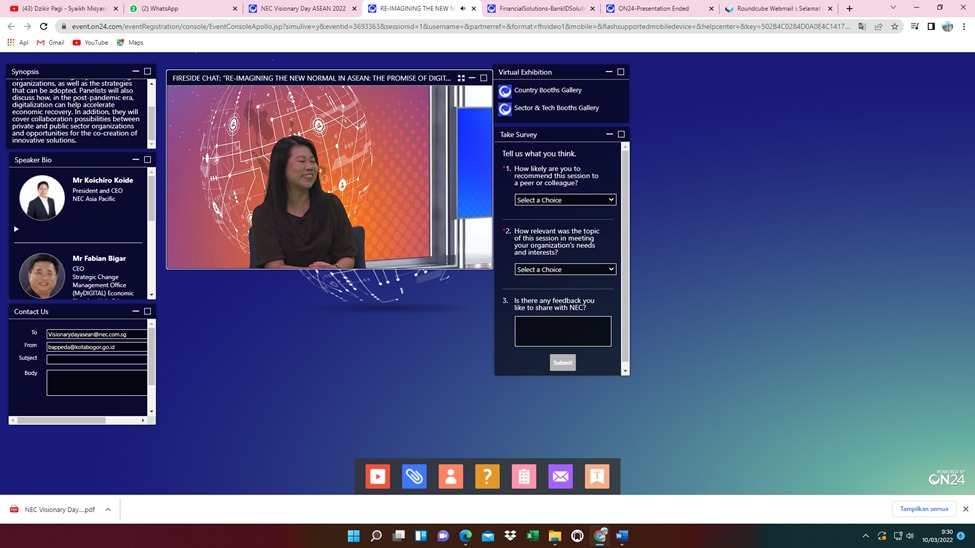This screenshot has width=975, height=548.
Task: Open Microsoft Edge from the taskbar
Action: [x=466, y=536]
